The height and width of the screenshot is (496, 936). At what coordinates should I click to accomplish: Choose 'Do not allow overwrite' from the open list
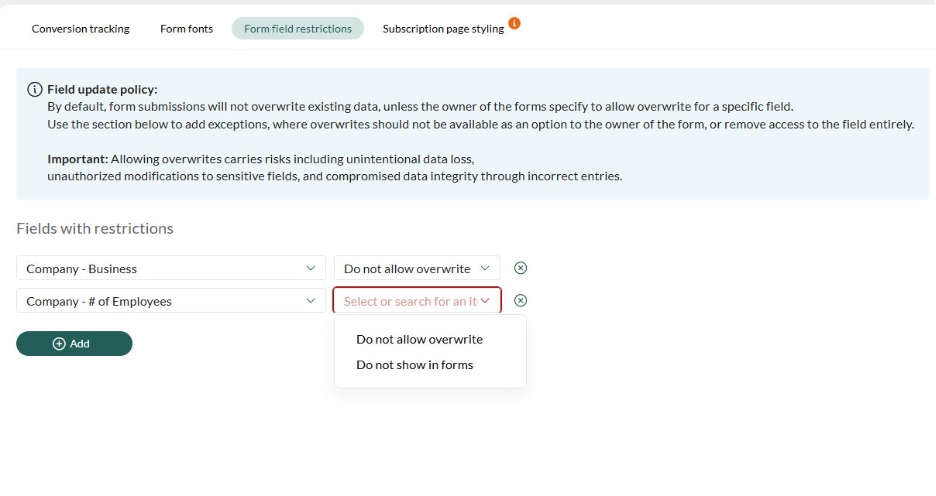[x=419, y=339]
